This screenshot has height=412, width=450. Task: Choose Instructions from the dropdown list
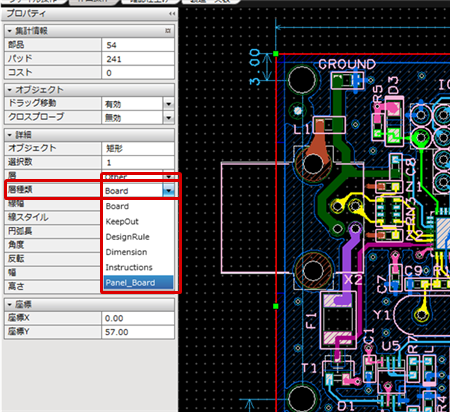pyautogui.click(x=129, y=267)
